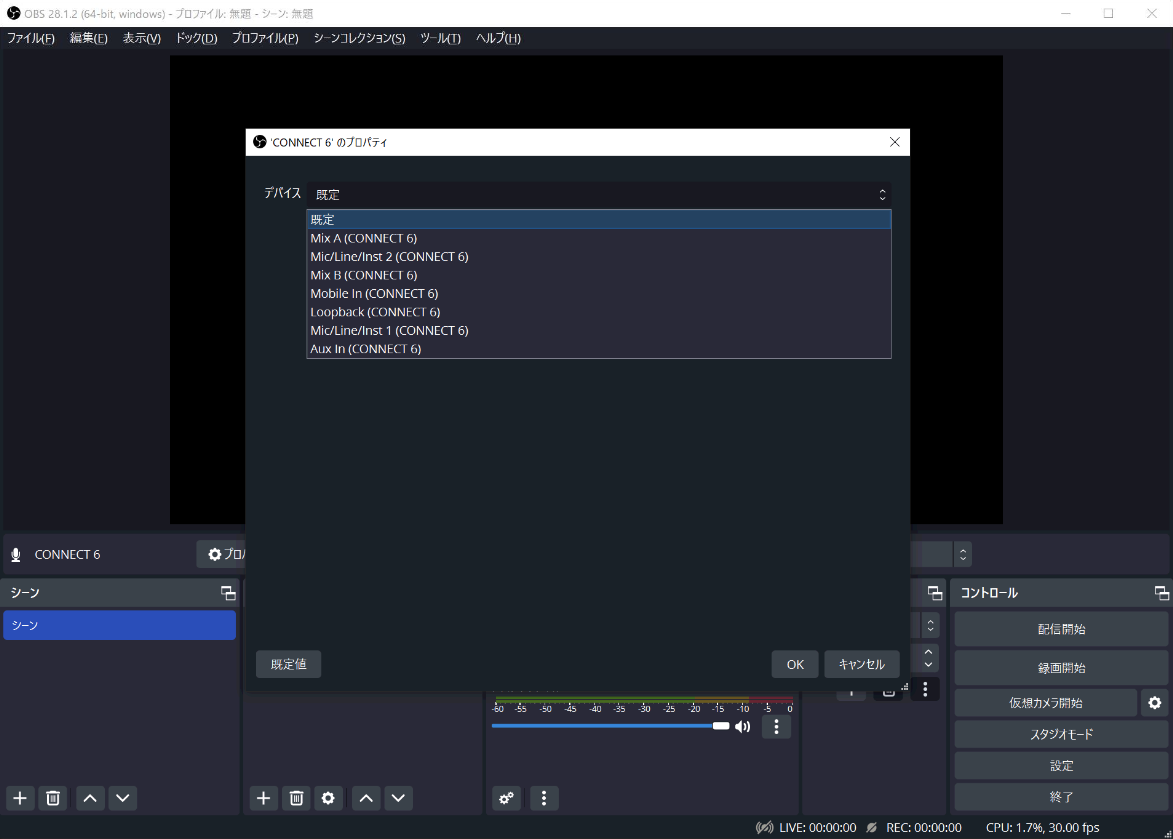Select Mic/Line/Inst 2 (CONNECT 6) device
This screenshot has height=839, width=1173.
(598, 256)
